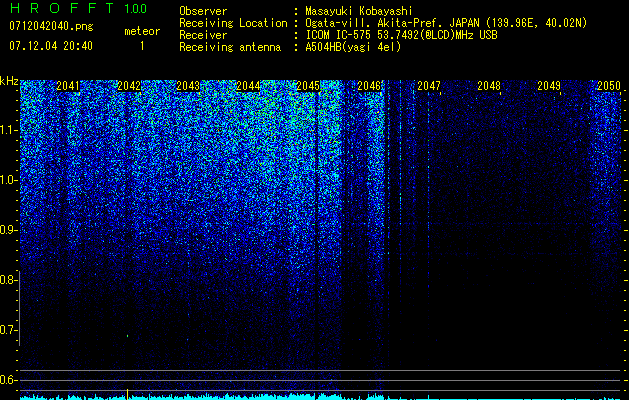
Task: Click the 0.9 kHz axis label
Action: (8, 230)
